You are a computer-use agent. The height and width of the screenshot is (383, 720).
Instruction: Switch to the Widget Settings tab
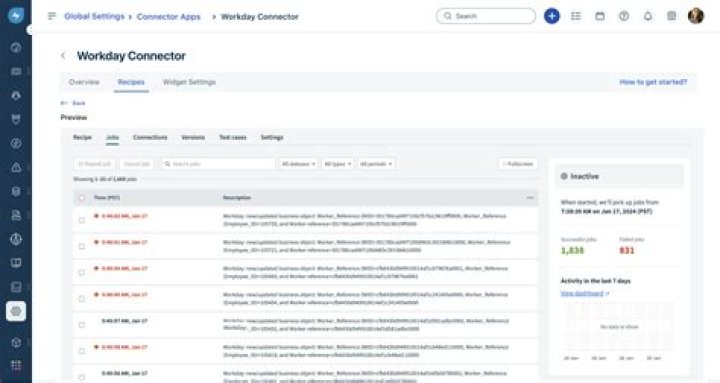pos(189,82)
